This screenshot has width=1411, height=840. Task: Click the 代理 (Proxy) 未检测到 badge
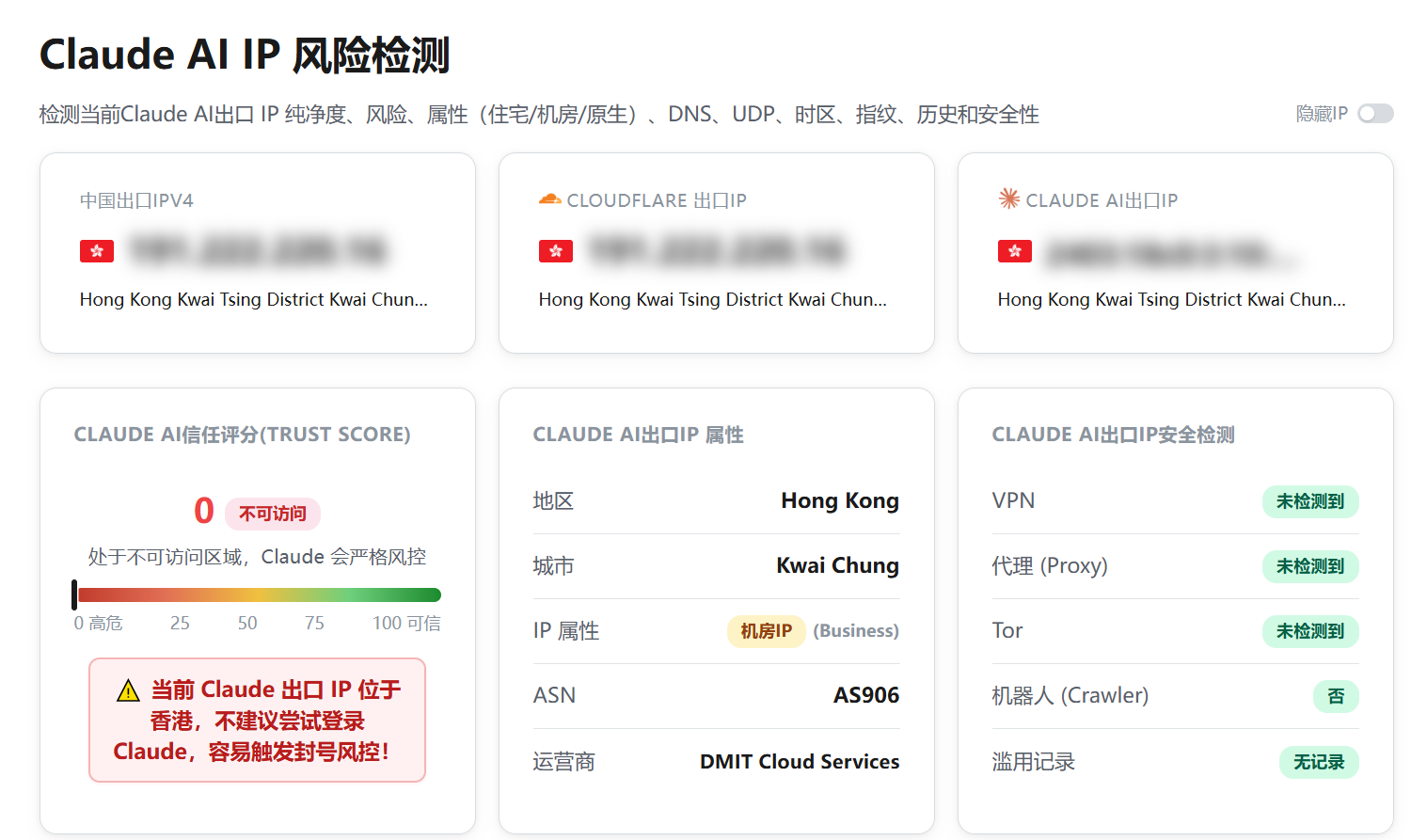[x=1310, y=566]
